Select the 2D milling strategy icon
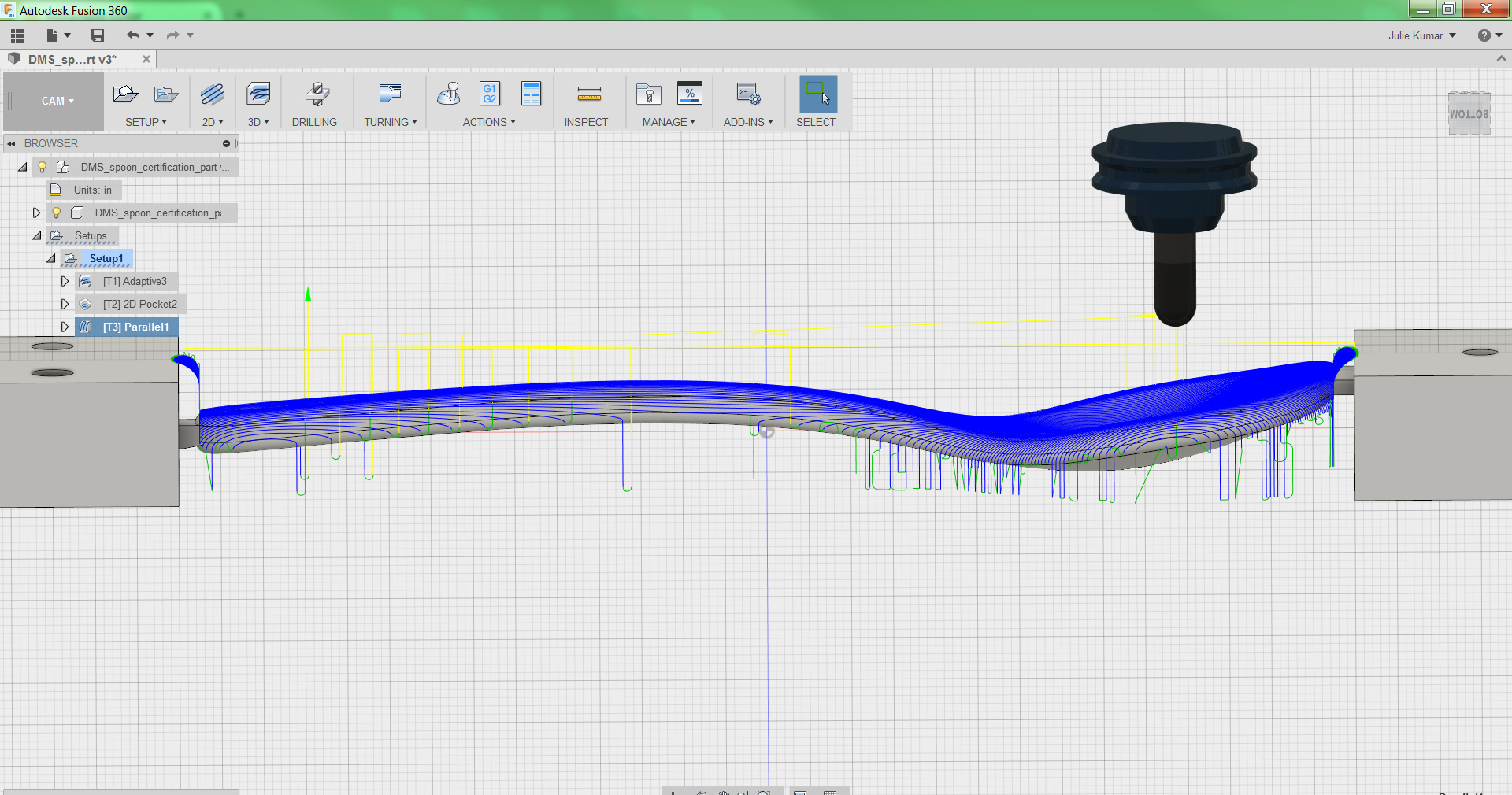 pyautogui.click(x=213, y=94)
